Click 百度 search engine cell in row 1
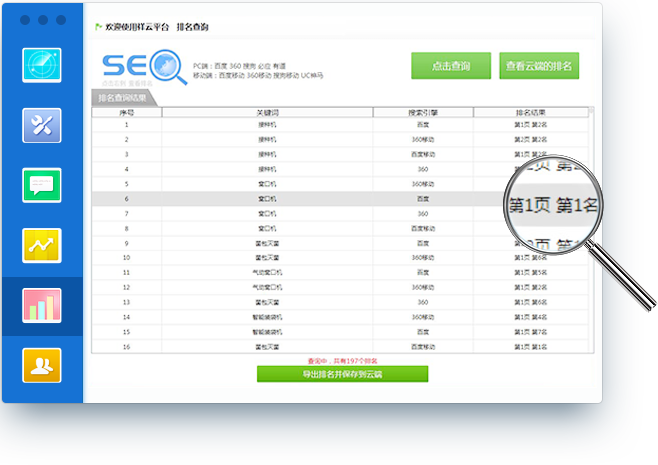This screenshot has width=658, height=465. (x=423, y=125)
